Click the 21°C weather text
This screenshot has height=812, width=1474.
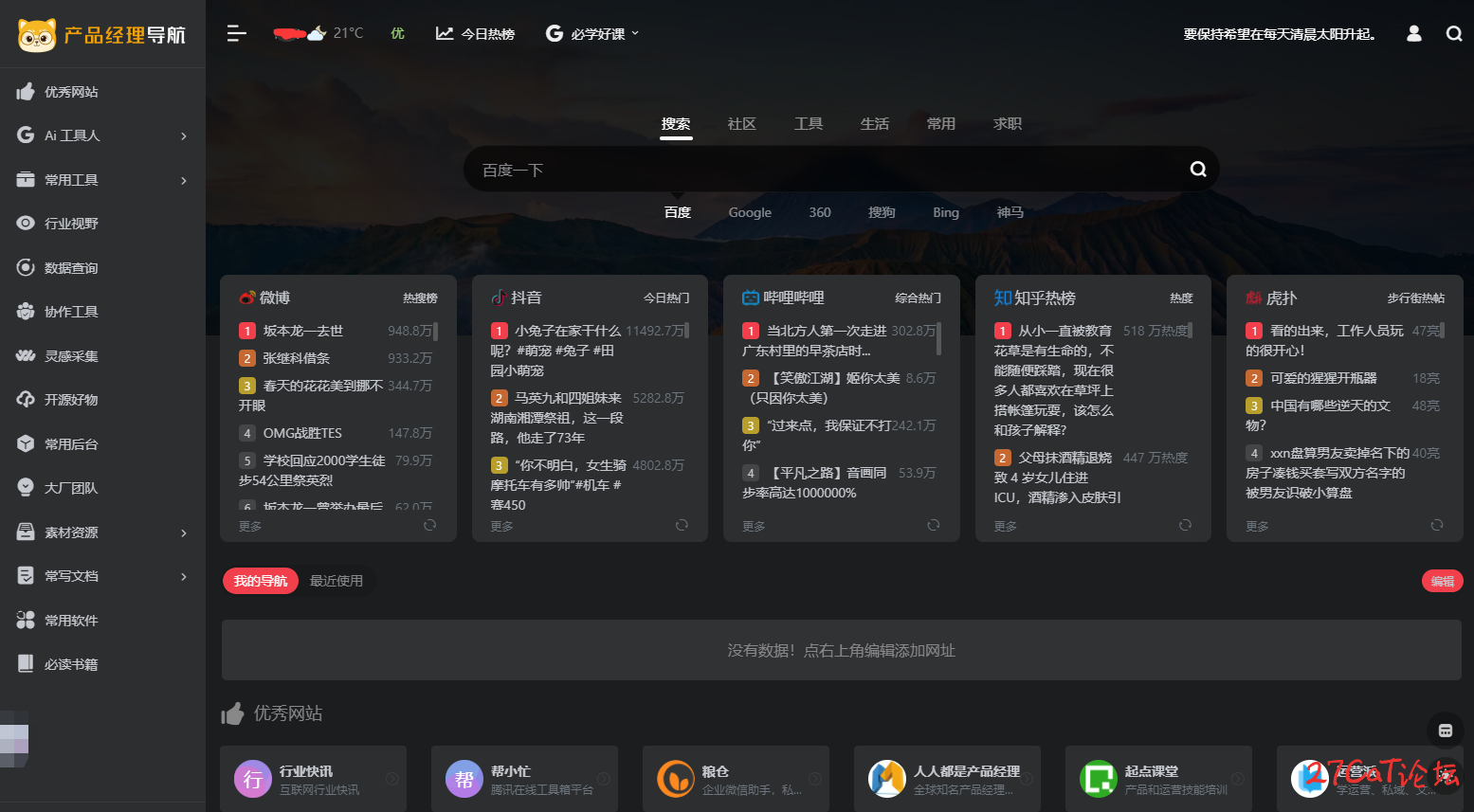tap(348, 33)
